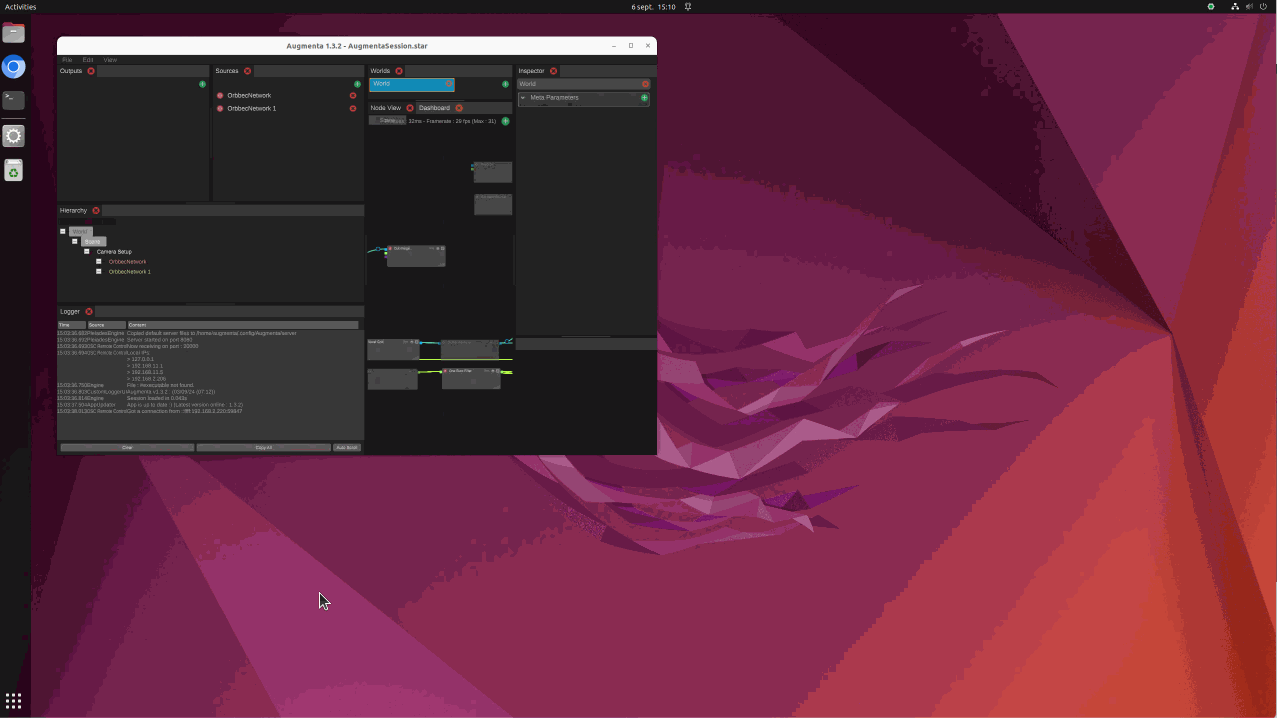Click the Time column header in Logger
1277x718 pixels.
click(x=72, y=325)
